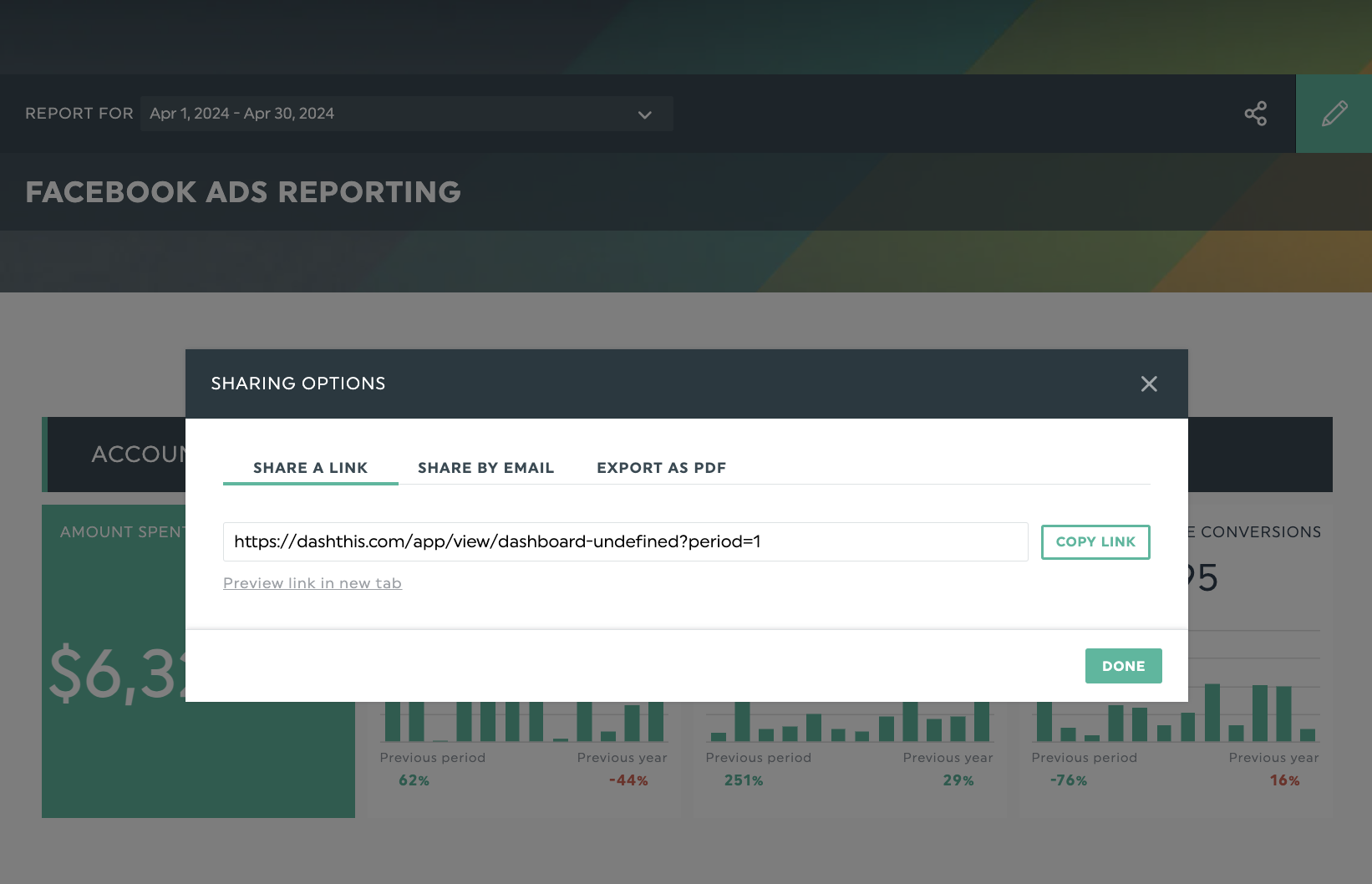Click the 29% previous year value

[x=958, y=780]
